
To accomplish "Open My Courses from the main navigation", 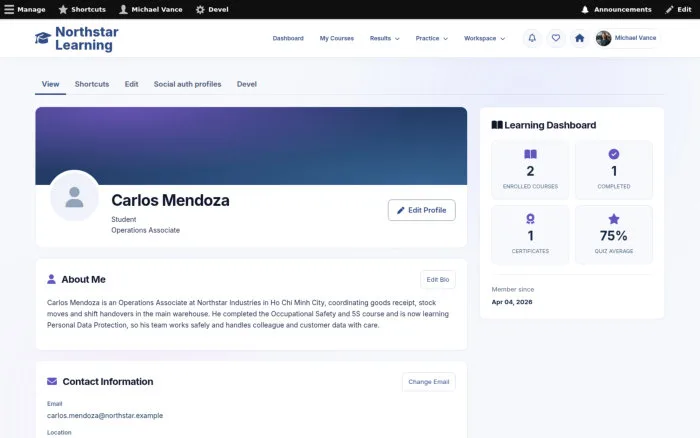I will [x=337, y=38].
